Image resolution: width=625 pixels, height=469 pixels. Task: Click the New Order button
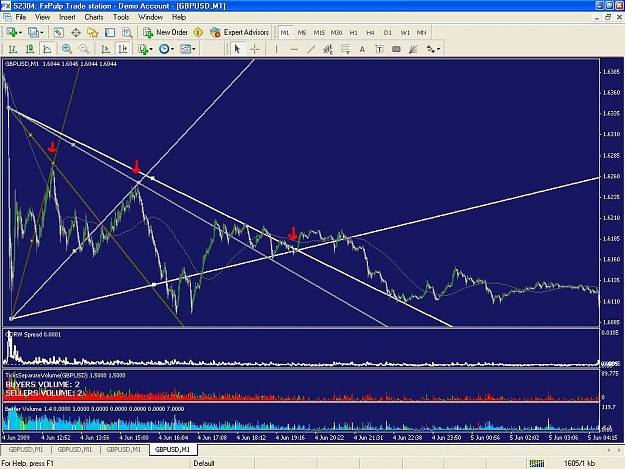(166, 33)
